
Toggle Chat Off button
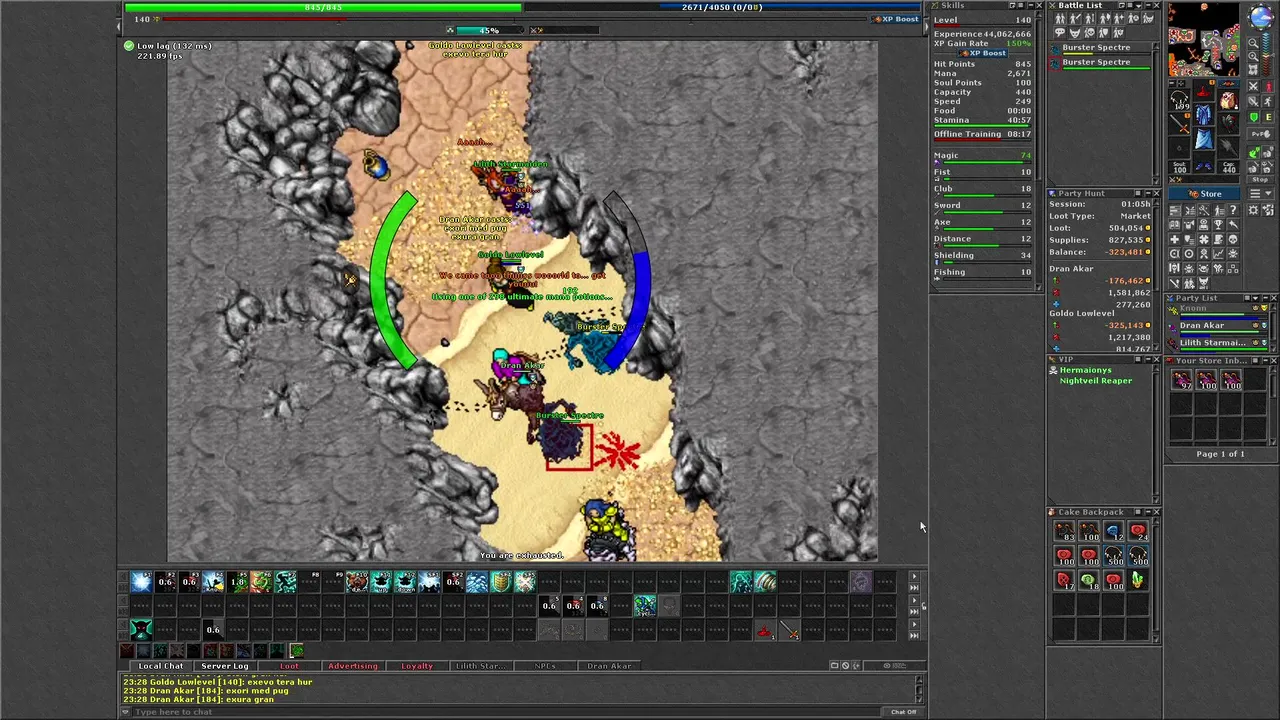pos(903,712)
